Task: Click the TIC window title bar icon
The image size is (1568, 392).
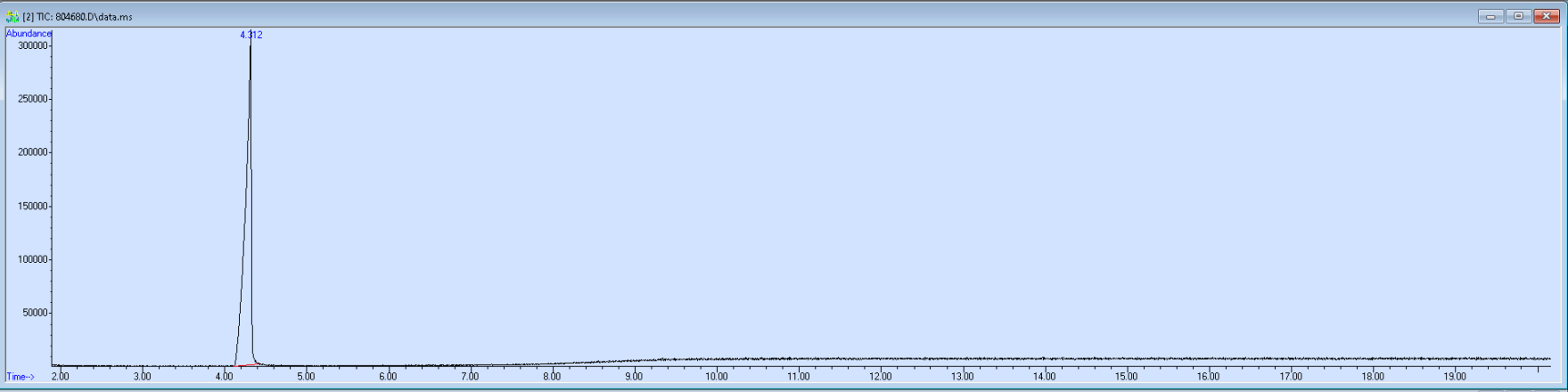Action: pos(12,17)
